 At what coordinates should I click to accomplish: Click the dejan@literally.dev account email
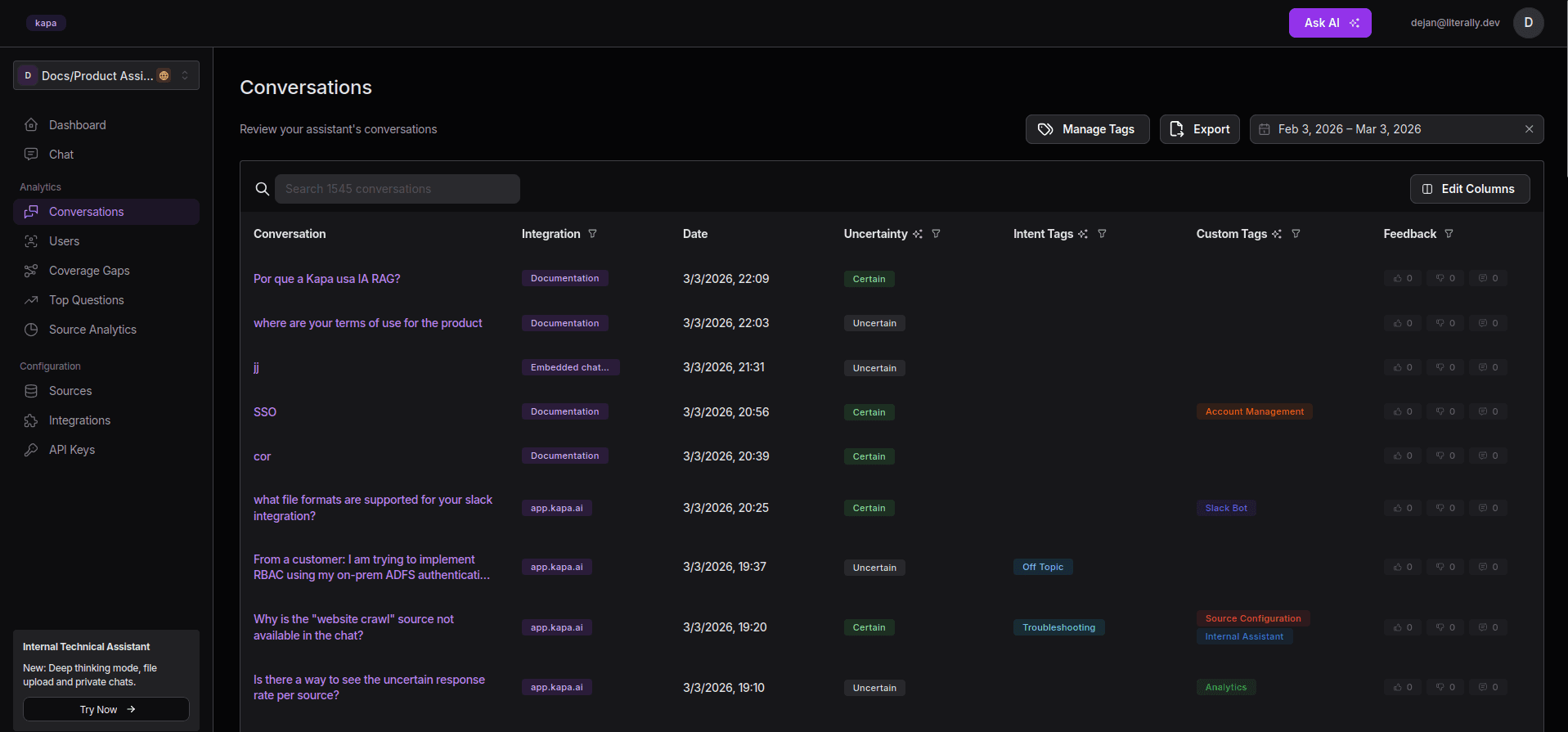click(1455, 23)
